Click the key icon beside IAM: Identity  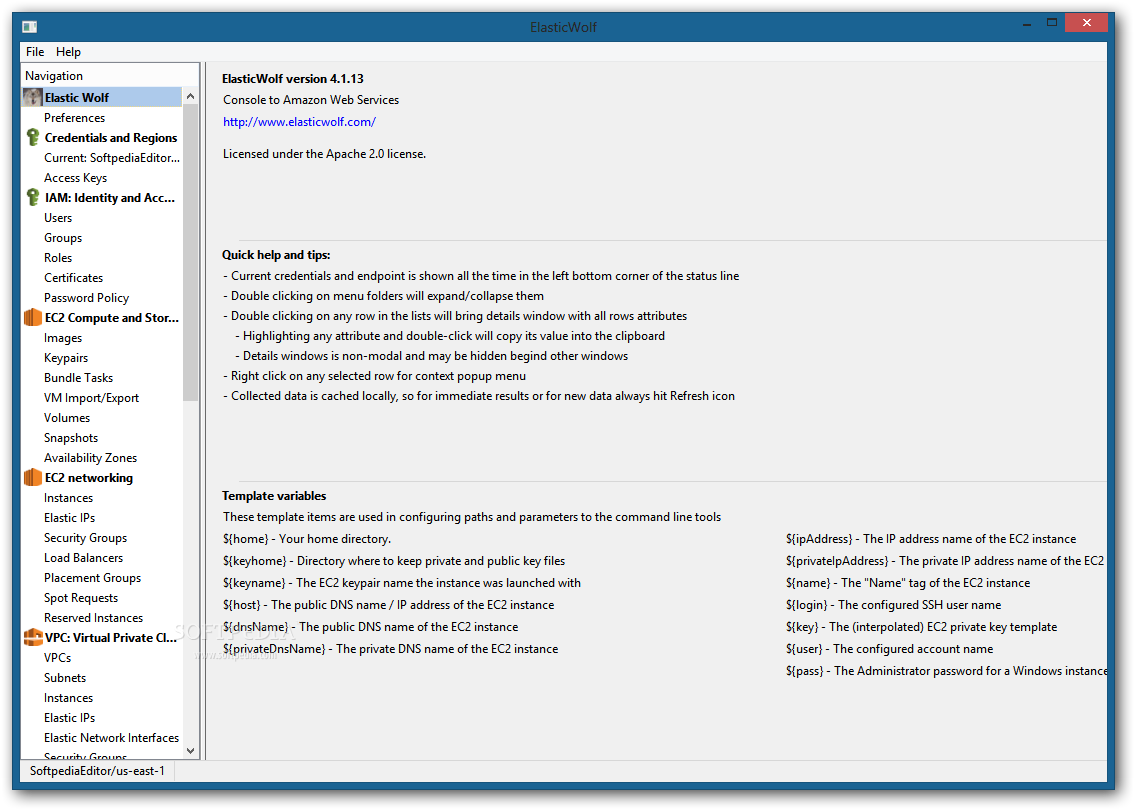33,198
